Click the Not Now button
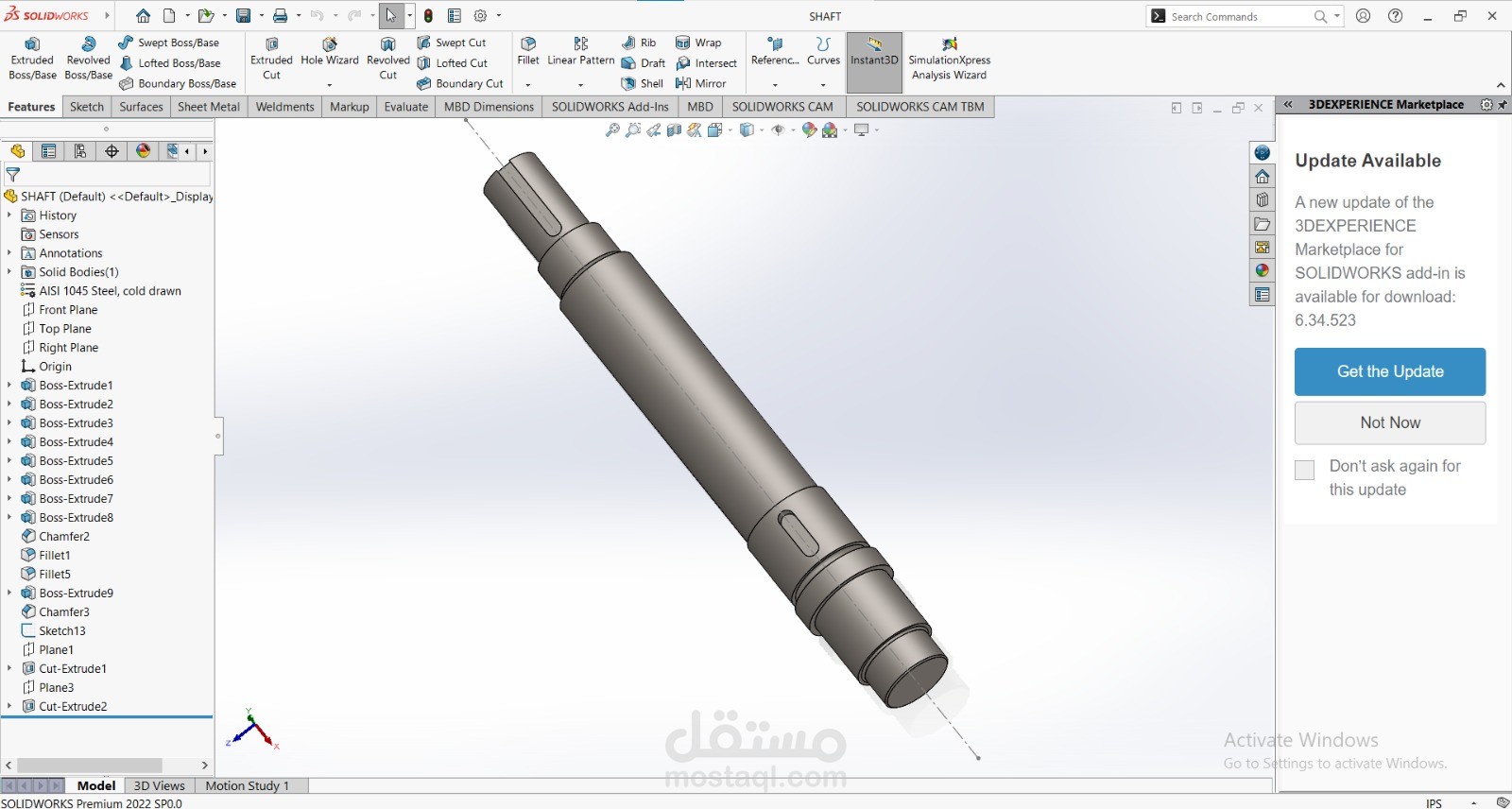Screen dimensions: 1512x809 click(x=1390, y=422)
